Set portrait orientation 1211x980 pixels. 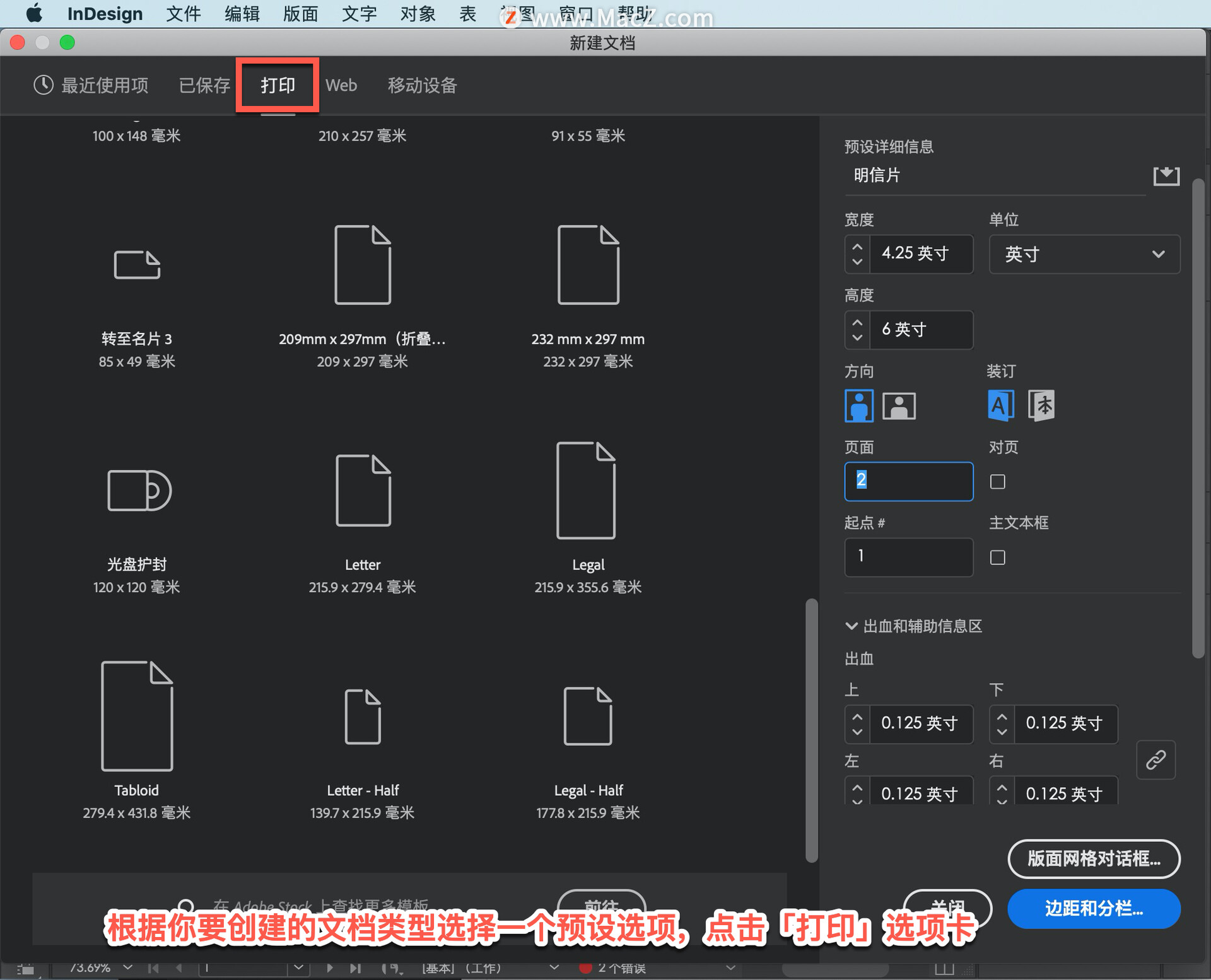pyautogui.click(x=858, y=405)
